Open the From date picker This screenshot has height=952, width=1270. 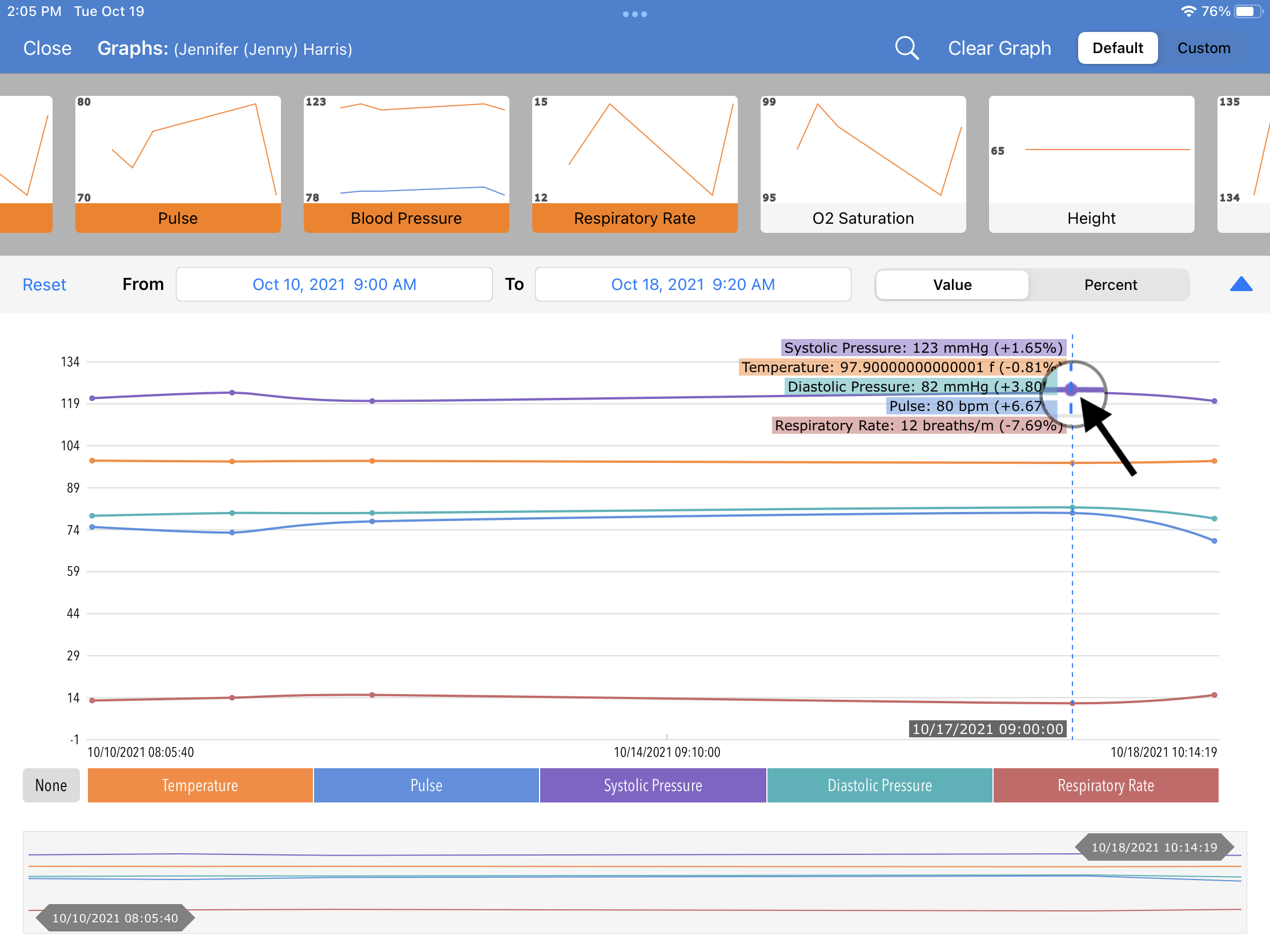tap(334, 284)
